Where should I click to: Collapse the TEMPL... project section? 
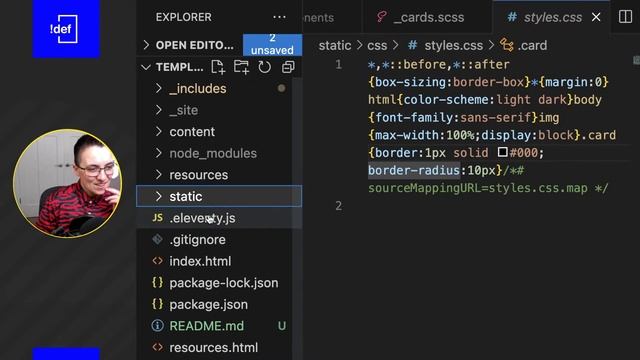click(x=146, y=67)
